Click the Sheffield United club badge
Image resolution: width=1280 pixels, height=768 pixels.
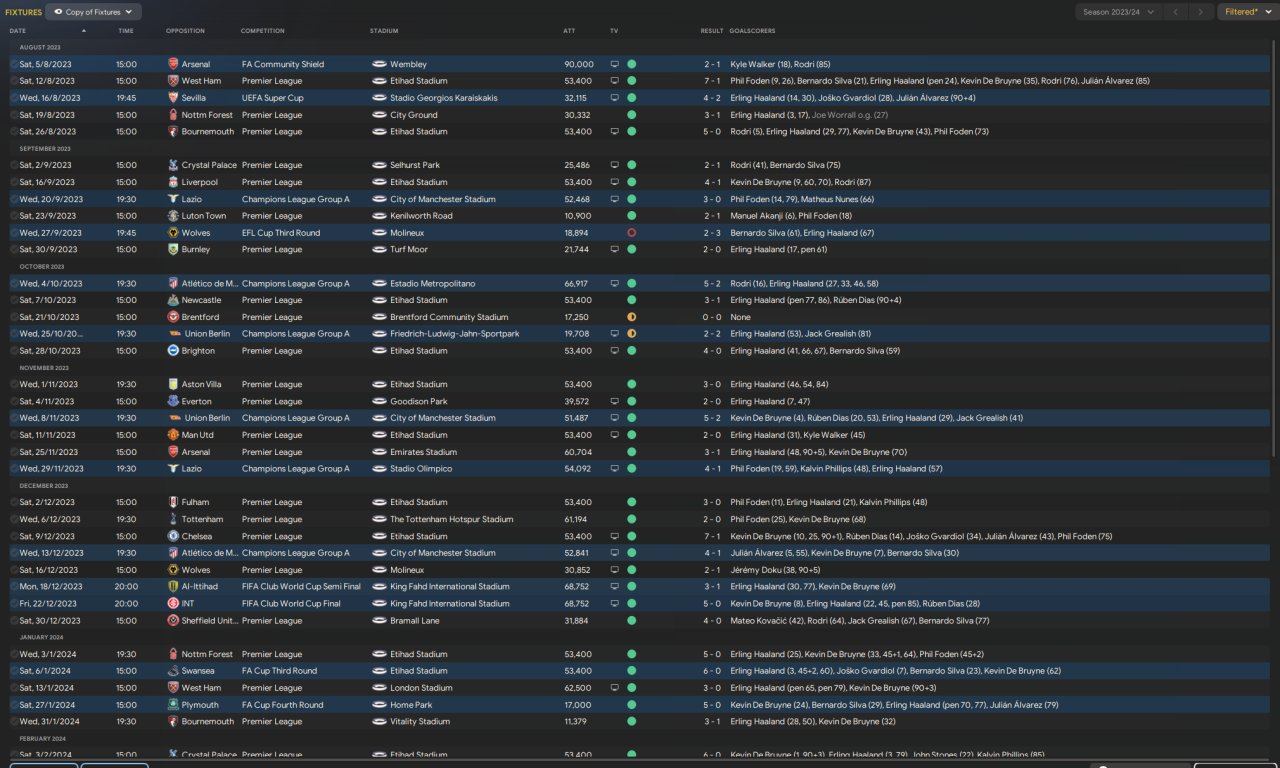pos(174,620)
